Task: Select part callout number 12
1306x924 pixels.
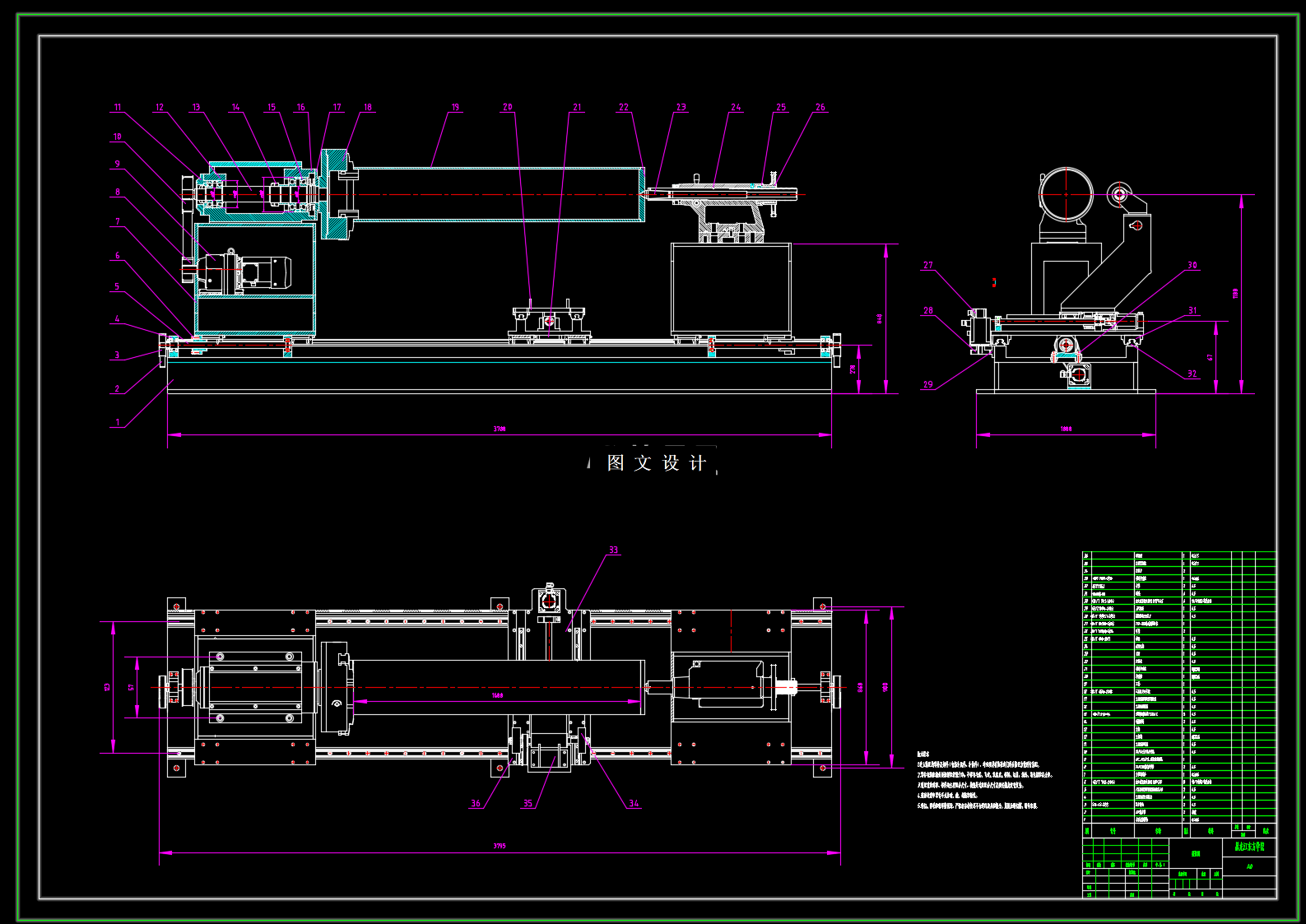Action: click(x=160, y=108)
